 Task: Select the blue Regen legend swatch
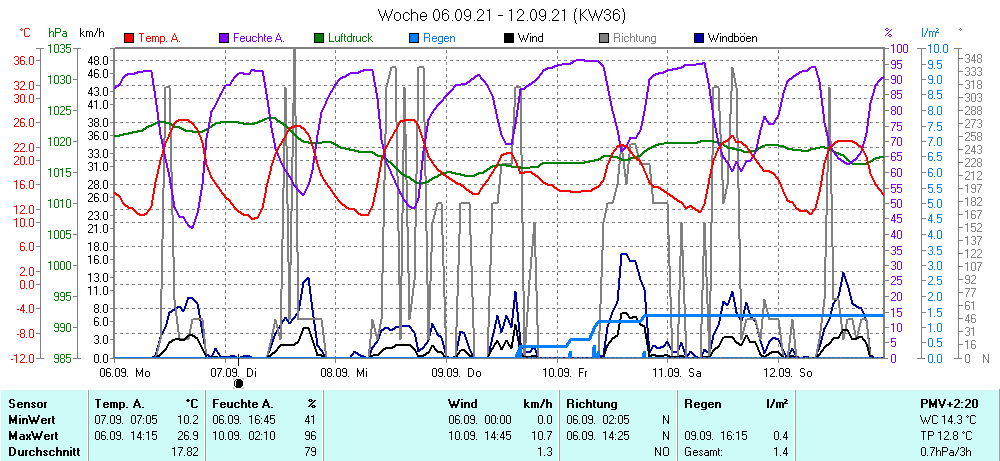point(414,38)
